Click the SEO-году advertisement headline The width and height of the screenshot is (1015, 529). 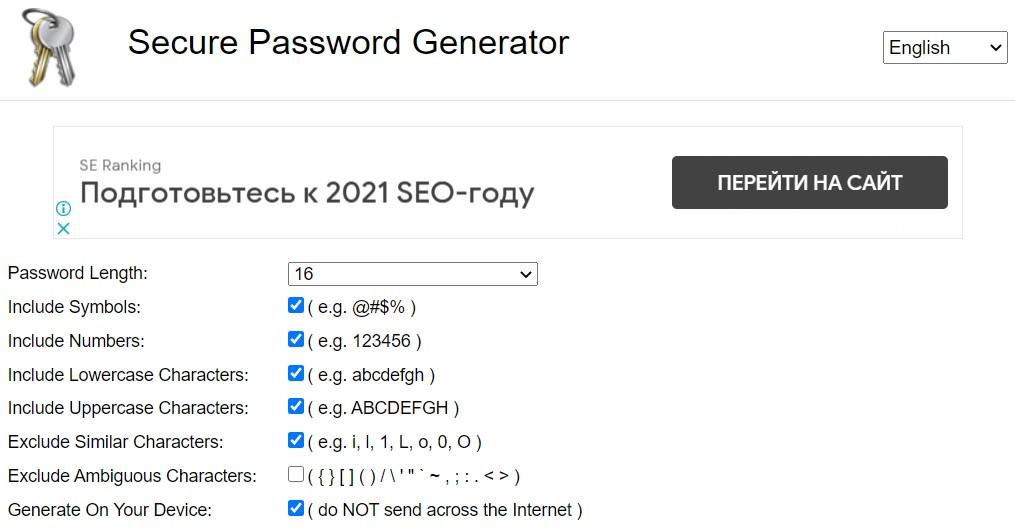pyautogui.click(x=307, y=193)
